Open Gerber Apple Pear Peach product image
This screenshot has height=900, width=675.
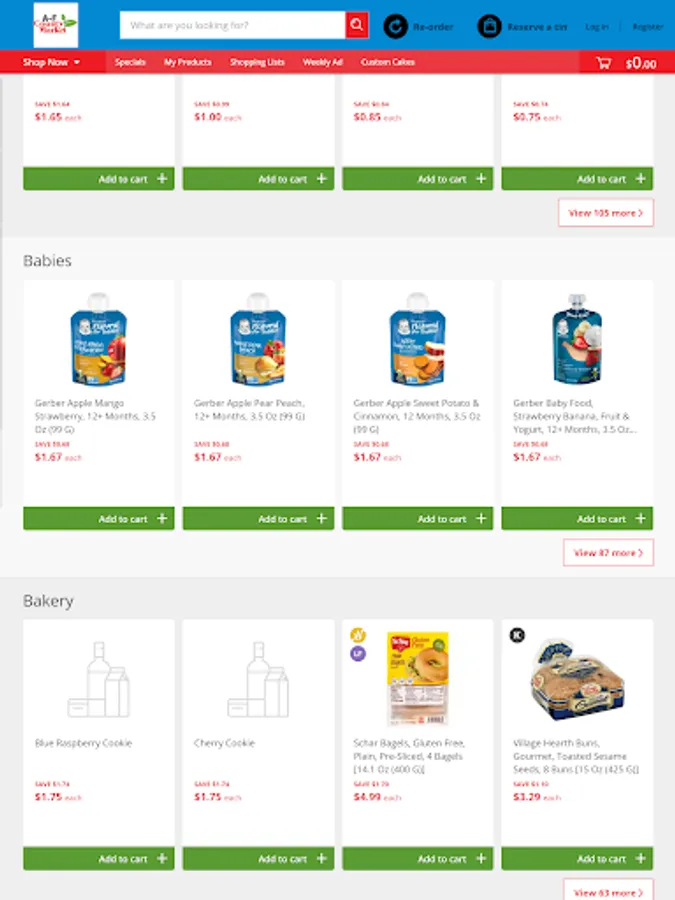click(258, 340)
